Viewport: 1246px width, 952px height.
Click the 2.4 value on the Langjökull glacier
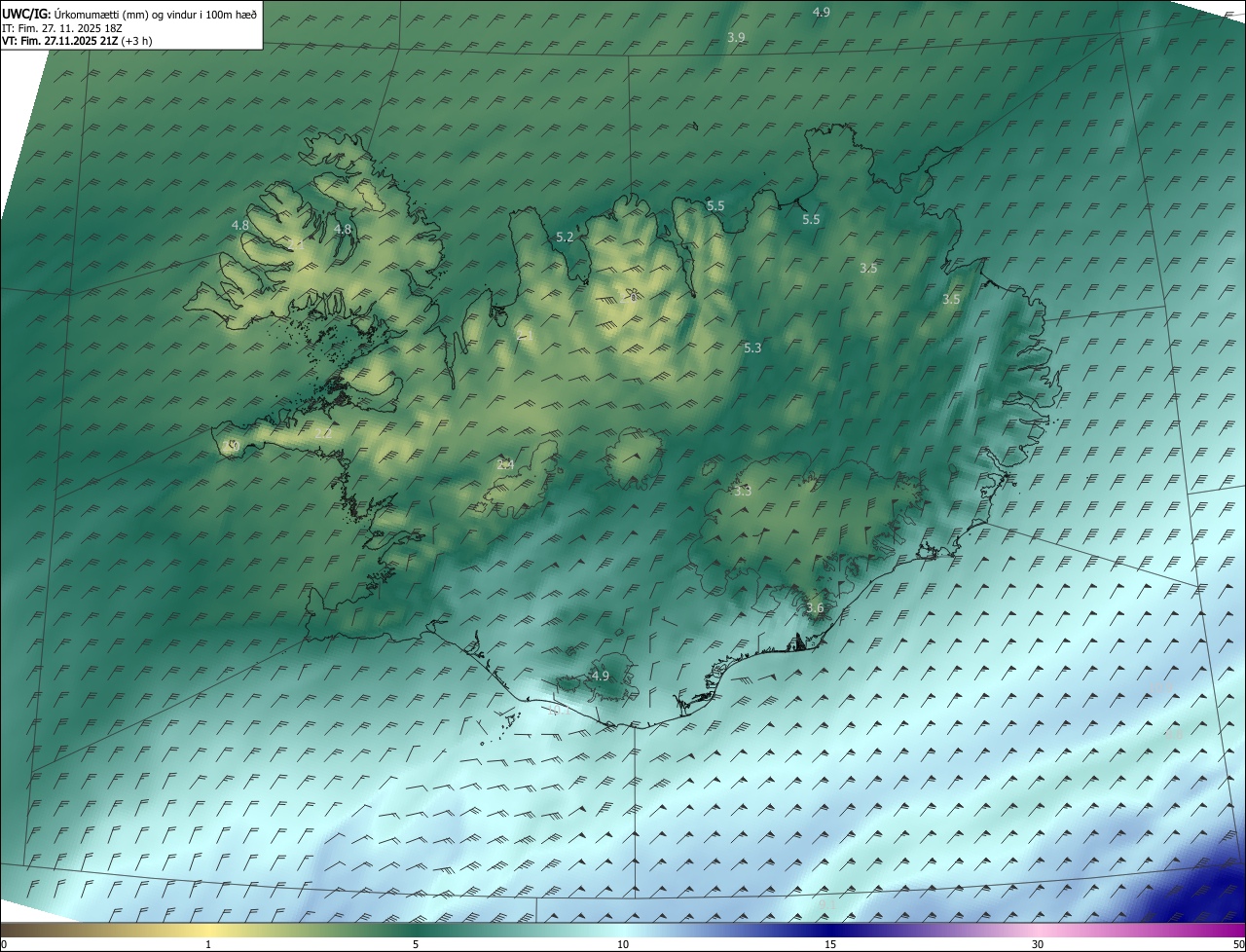[x=505, y=464]
